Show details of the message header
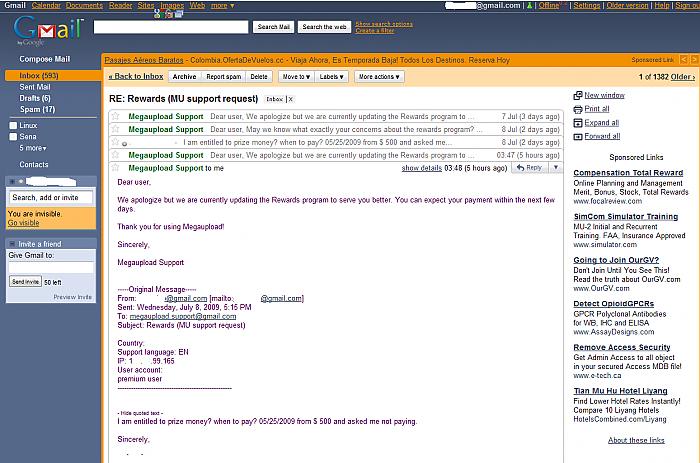This screenshot has height=463, width=700. 421,168
